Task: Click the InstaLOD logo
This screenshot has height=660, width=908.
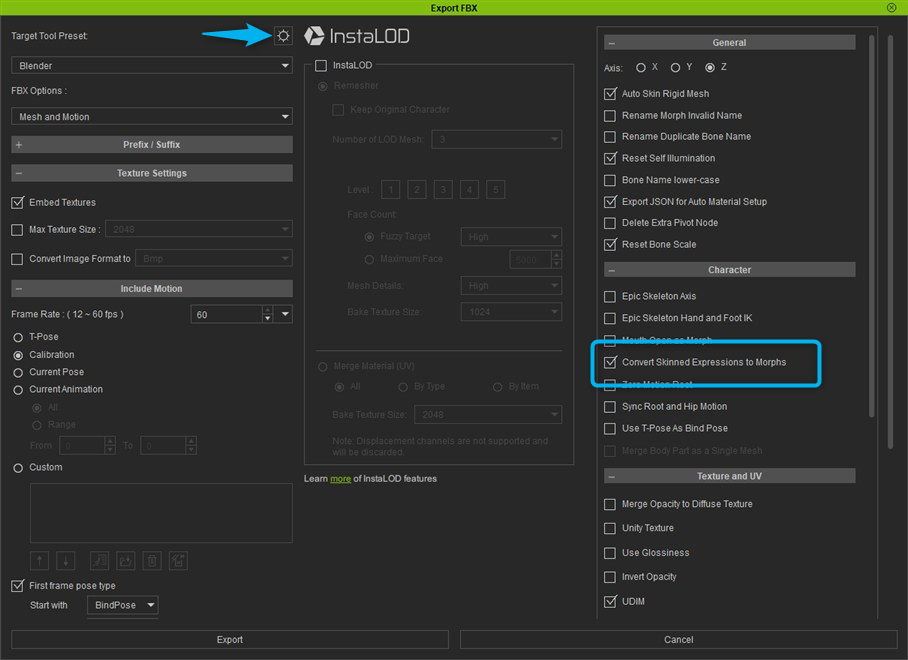Action: pos(357,36)
